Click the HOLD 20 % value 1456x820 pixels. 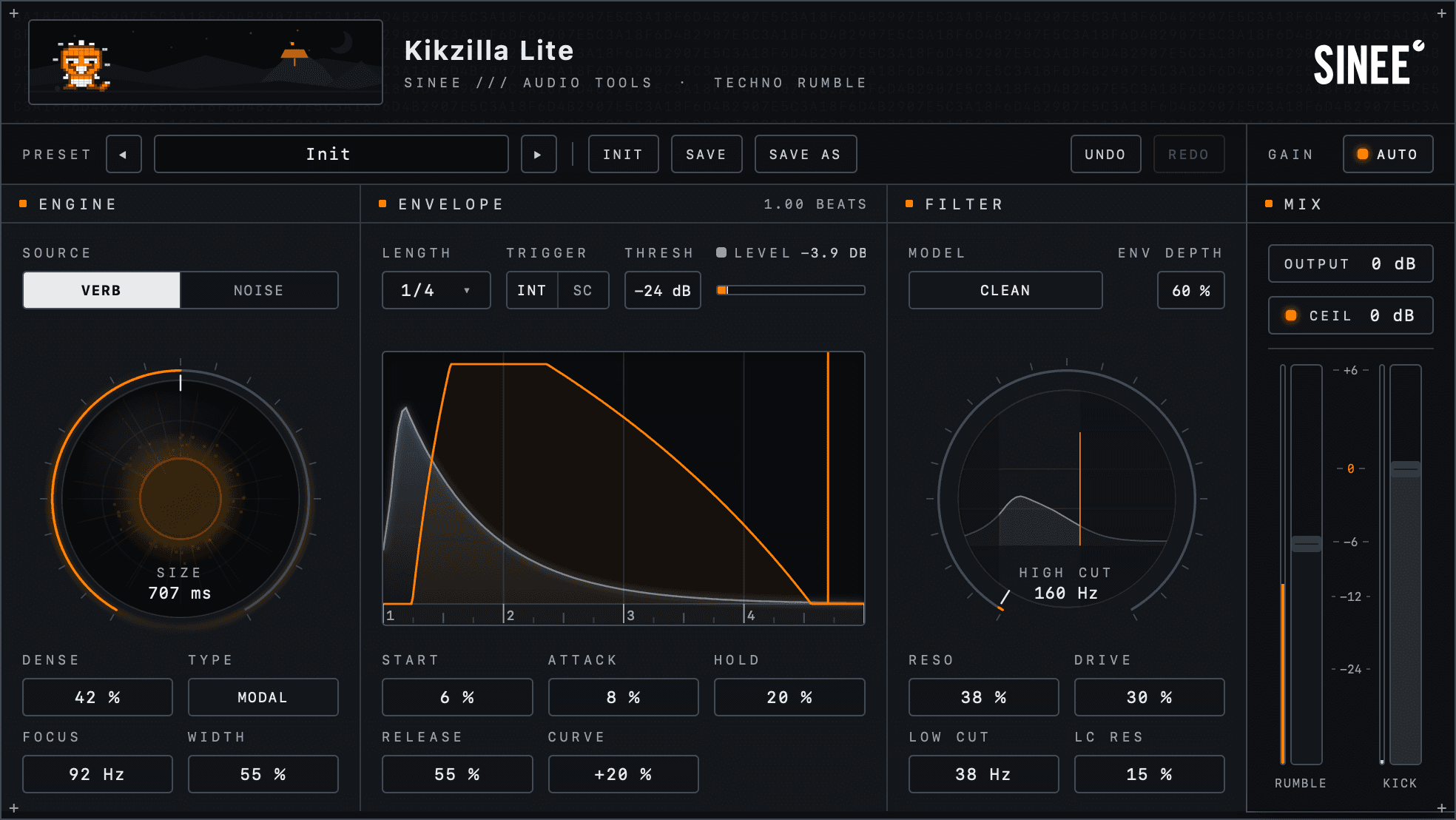pos(789,697)
